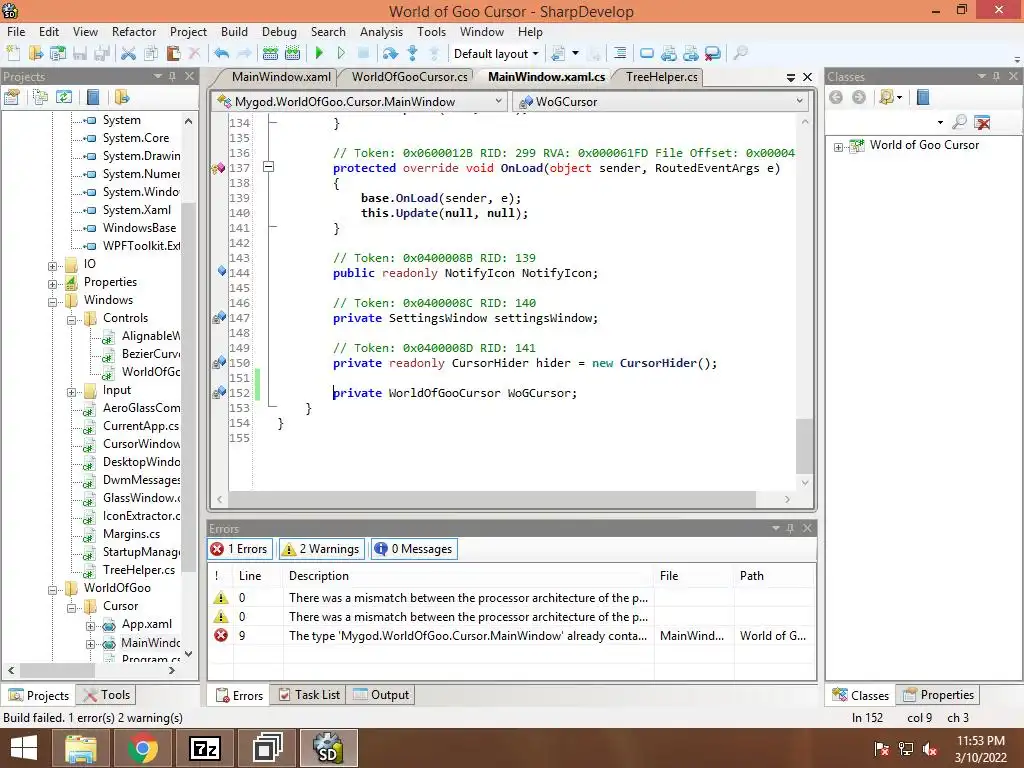Click the Toggle Bookmark toolbar icon
The image size is (1024, 768).
pyautogui.click(x=647, y=54)
